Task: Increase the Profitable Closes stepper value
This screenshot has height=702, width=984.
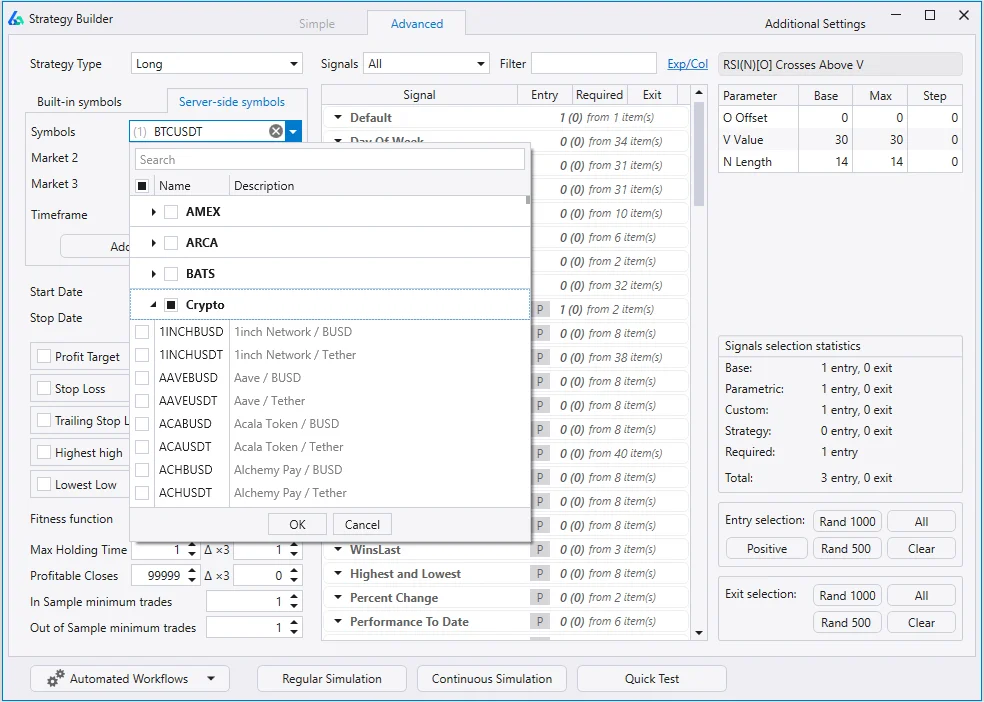Action: (192, 572)
